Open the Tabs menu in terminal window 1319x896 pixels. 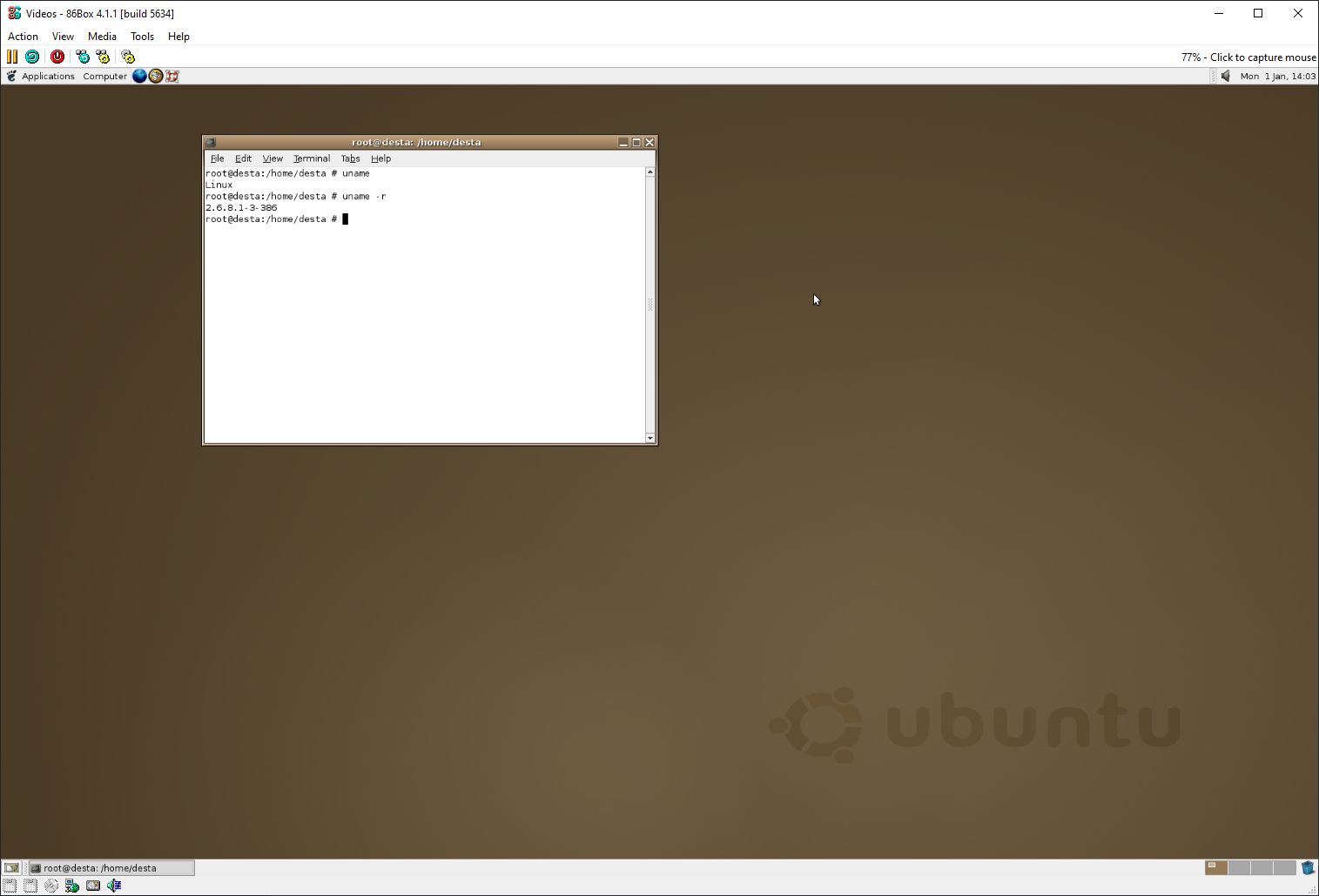tap(350, 158)
